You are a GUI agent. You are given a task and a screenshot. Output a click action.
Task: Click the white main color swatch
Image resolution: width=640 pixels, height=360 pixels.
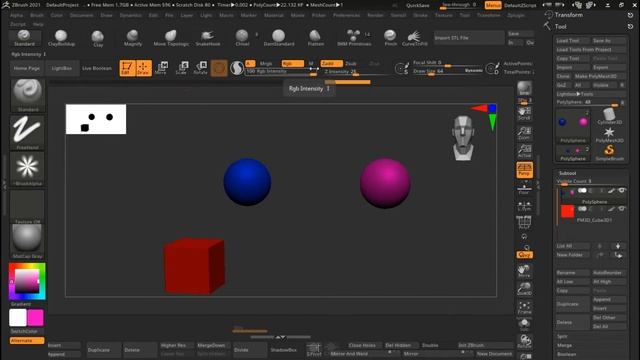coord(18,318)
